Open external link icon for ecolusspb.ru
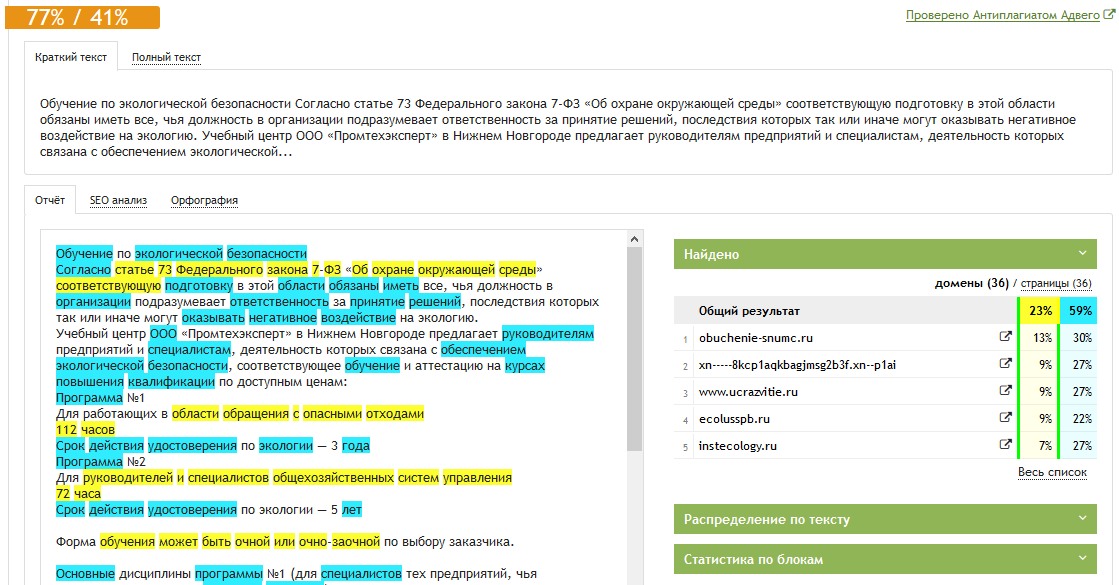 1005,419
